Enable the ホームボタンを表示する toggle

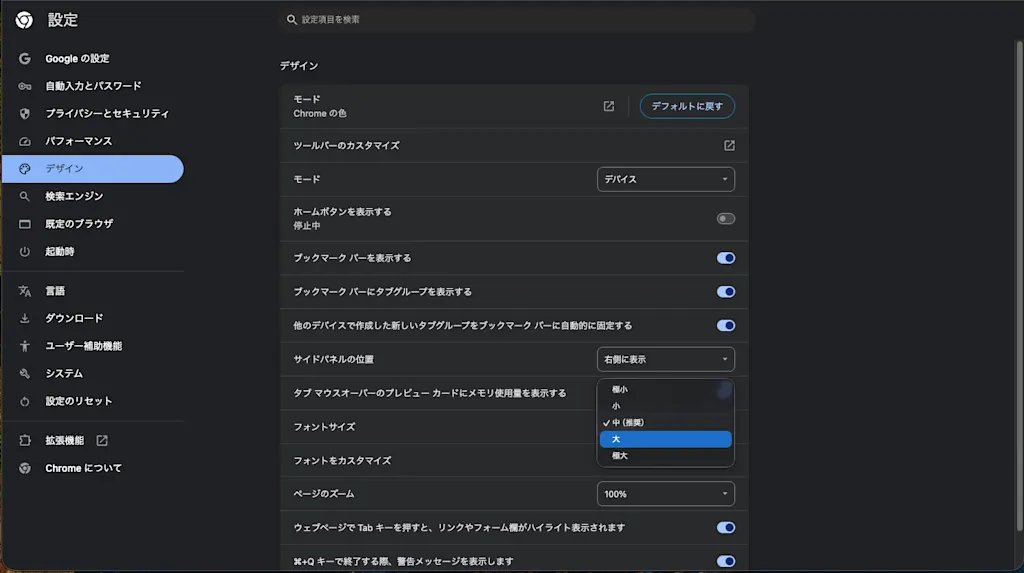[726, 219]
